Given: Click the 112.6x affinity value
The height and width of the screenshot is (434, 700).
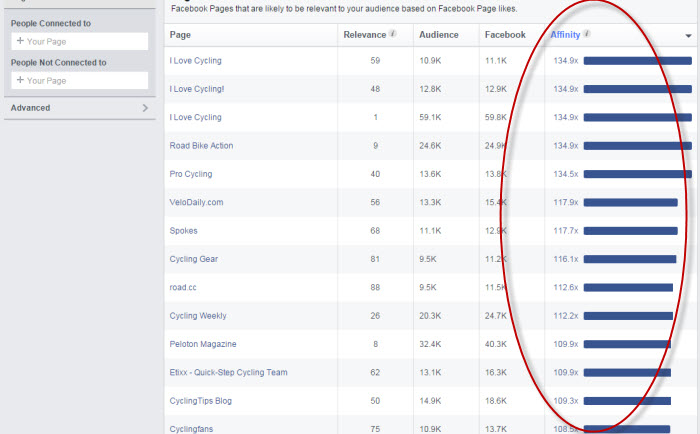Looking at the screenshot, I should (566, 288).
